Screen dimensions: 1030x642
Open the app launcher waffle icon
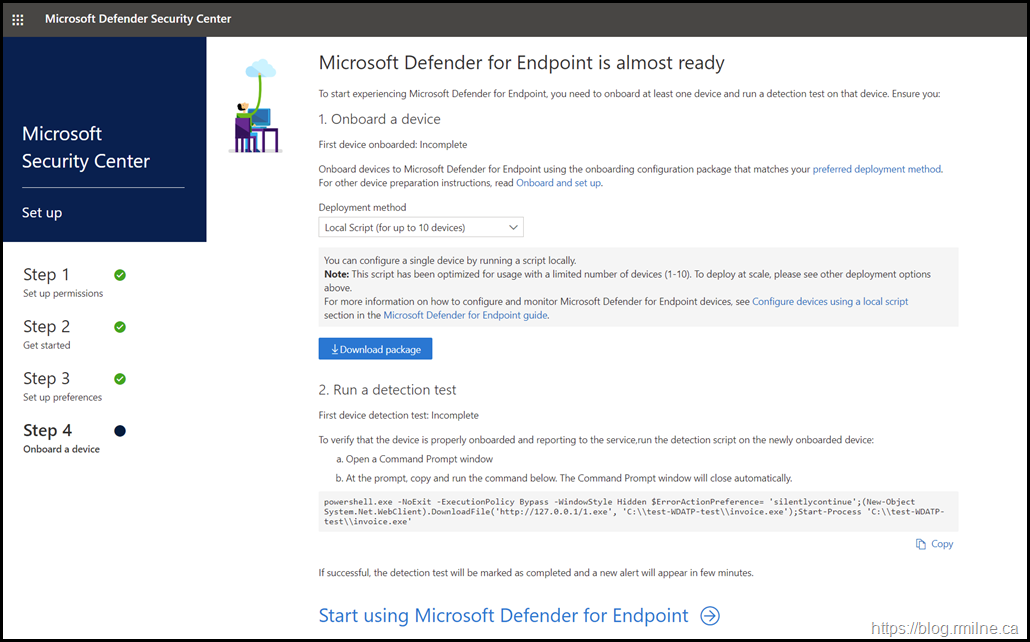[x=18, y=19]
